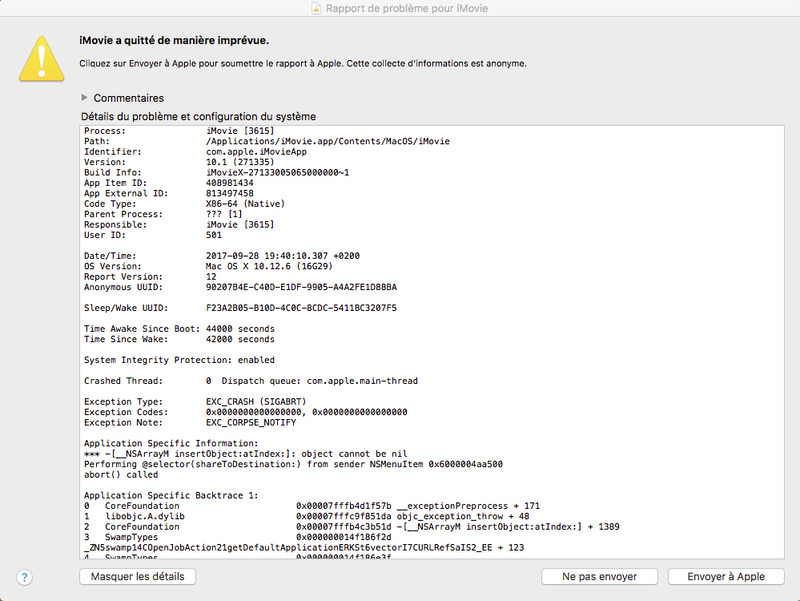Click identifier com.apple.iMovieApp
Screen dimensions: 800x601
[256, 152]
